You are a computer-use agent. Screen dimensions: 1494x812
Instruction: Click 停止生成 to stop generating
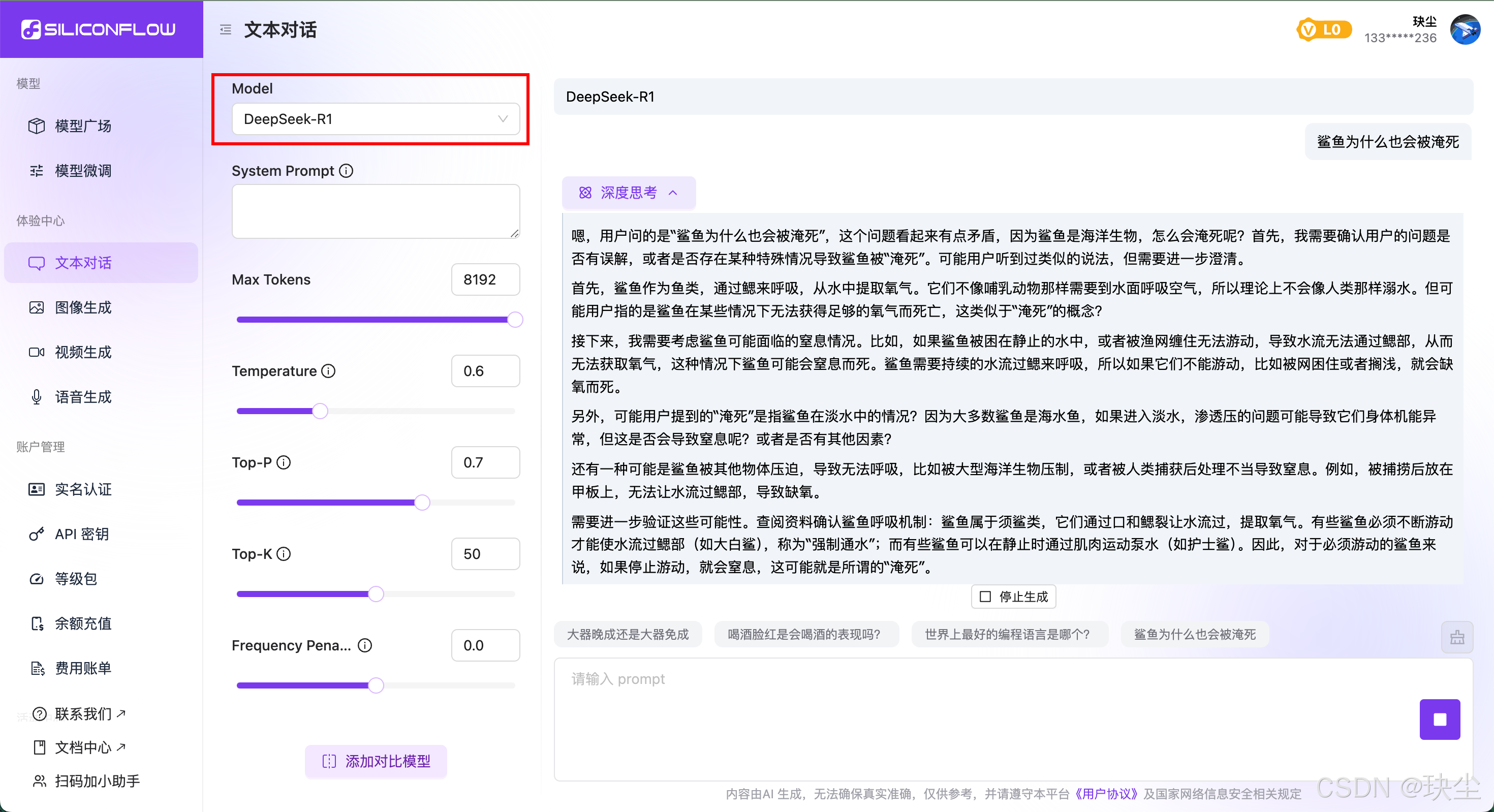click(1013, 596)
